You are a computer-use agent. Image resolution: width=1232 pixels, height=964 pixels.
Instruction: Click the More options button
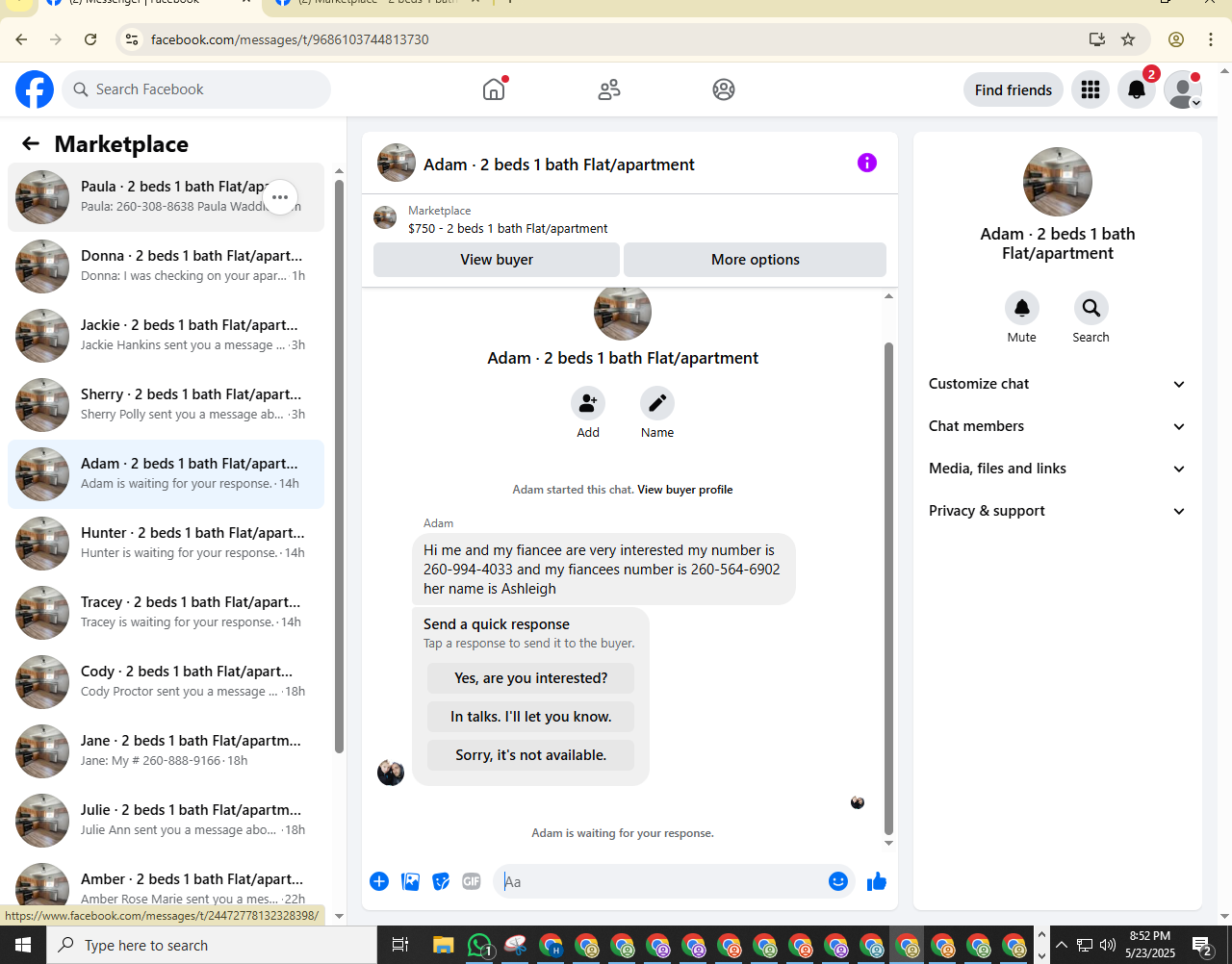coord(756,260)
